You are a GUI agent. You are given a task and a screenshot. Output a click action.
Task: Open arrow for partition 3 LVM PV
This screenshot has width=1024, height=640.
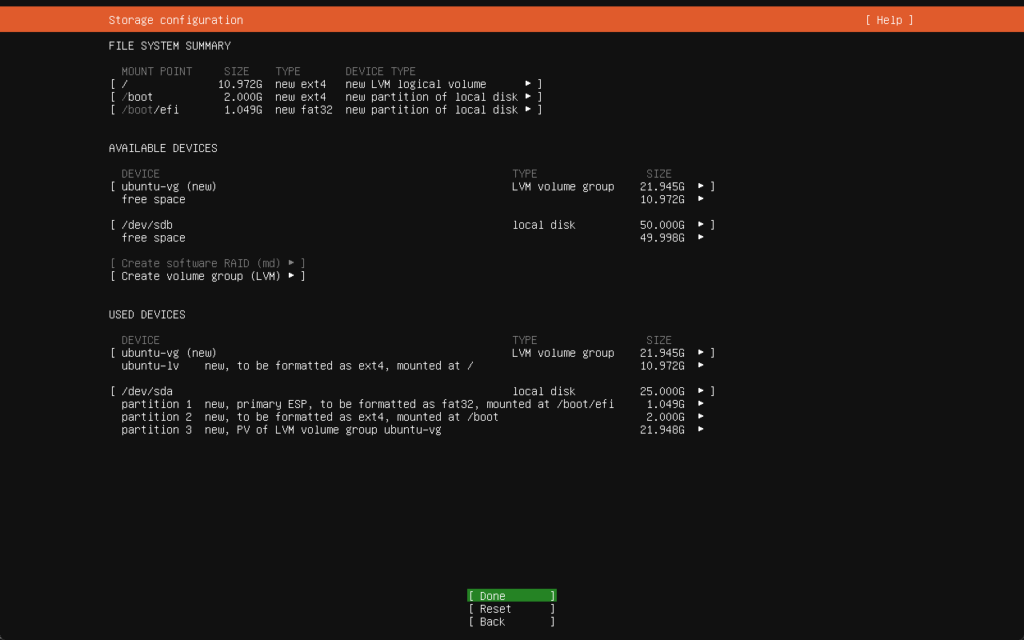(701, 430)
